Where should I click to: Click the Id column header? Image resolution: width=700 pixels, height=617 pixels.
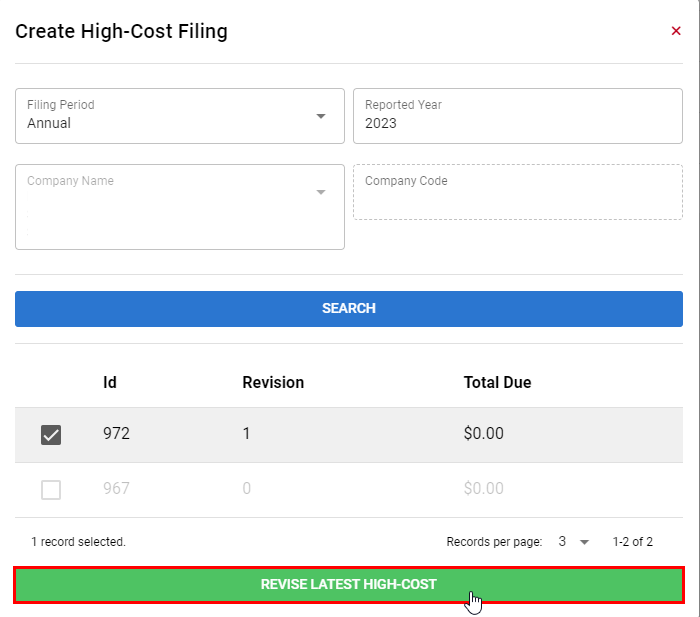tap(110, 383)
